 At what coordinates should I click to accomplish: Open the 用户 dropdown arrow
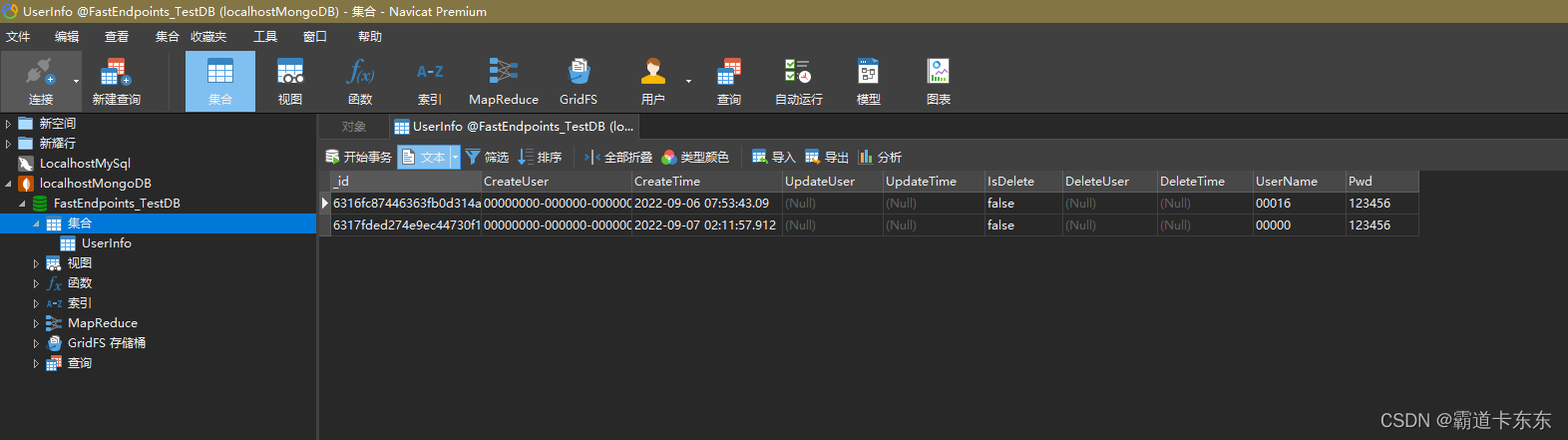tap(688, 81)
